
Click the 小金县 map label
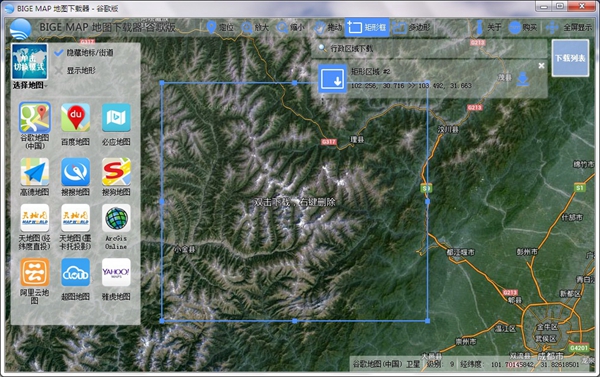185,250
